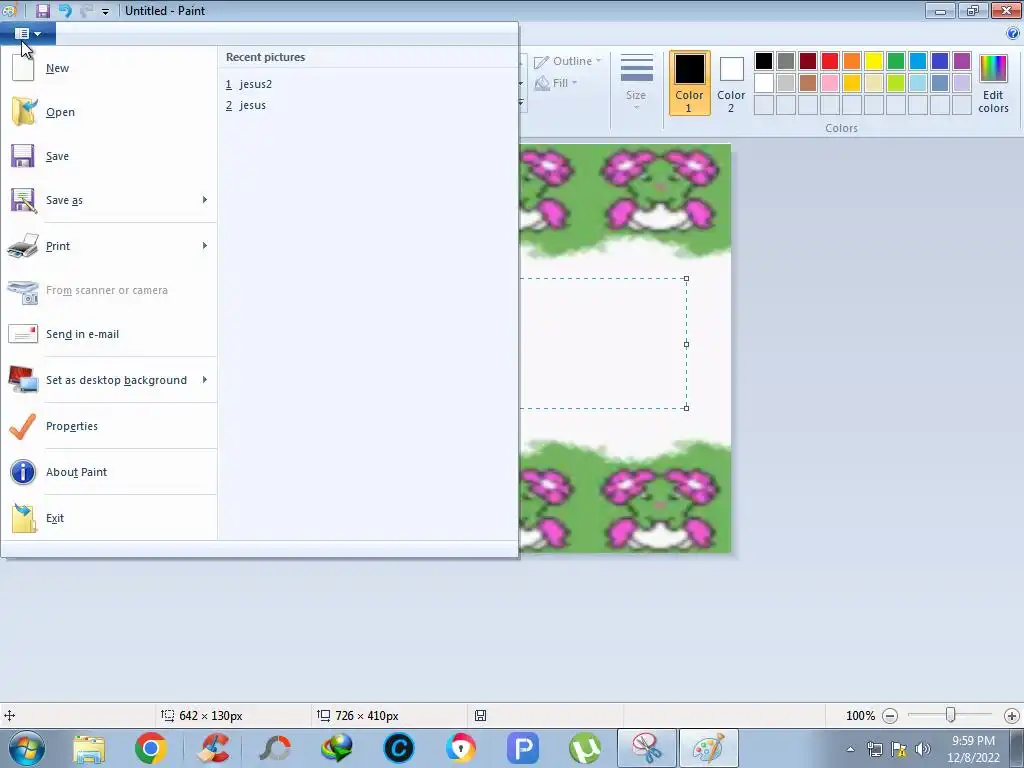The width and height of the screenshot is (1024, 768).
Task: Open Edit colors dialog
Action: tap(993, 83)
